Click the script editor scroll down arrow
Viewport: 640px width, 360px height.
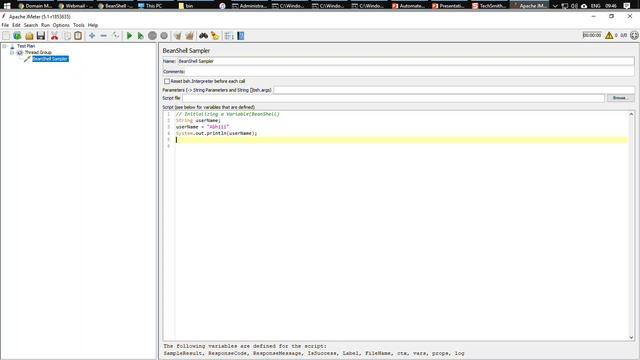tap(631, 337)
